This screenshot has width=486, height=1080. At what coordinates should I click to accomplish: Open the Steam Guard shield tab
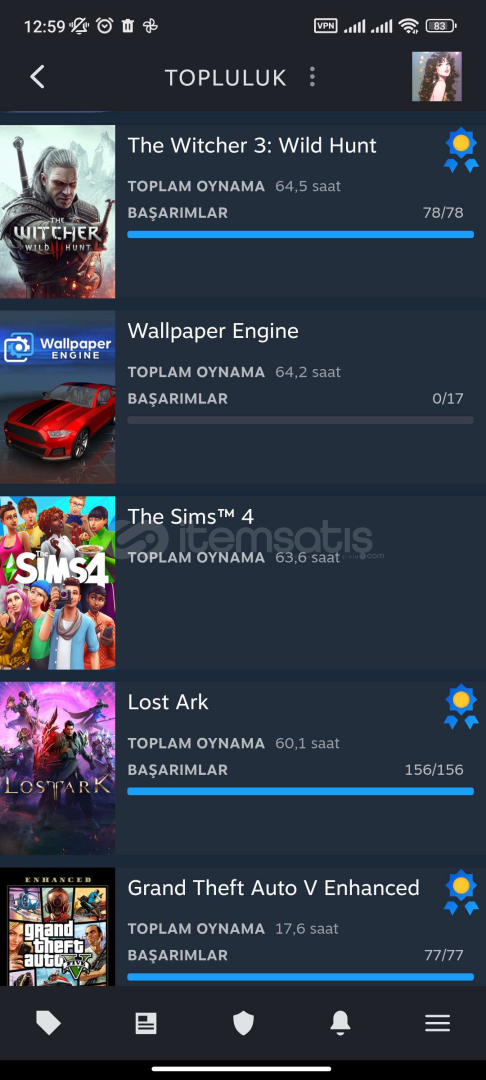[x=243, y=1024]
